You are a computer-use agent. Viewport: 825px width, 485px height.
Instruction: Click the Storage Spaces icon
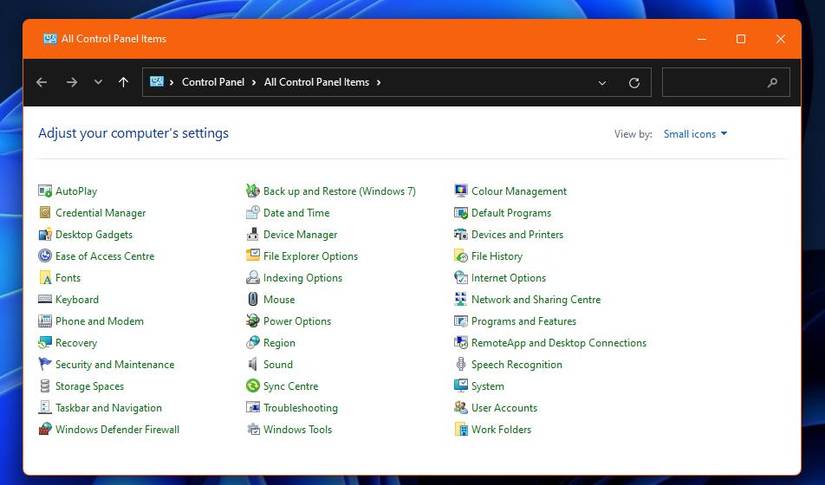(45, 386)
